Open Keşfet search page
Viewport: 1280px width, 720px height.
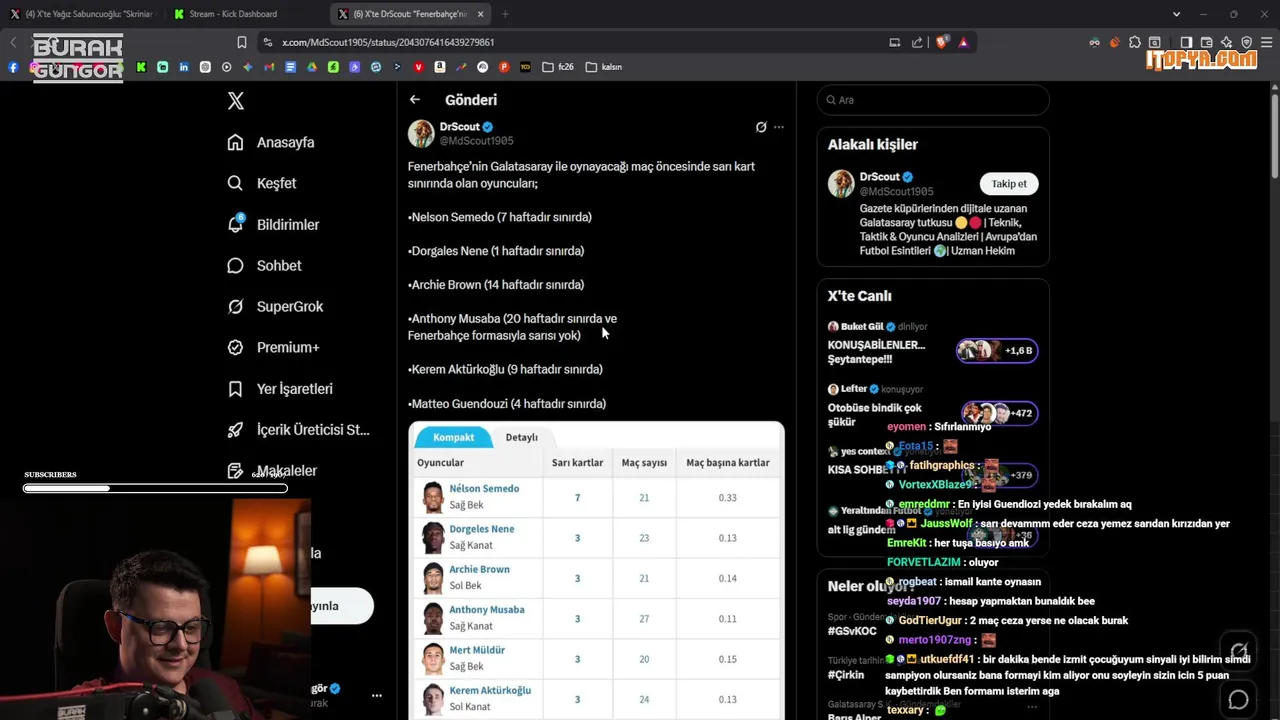pyautogui.click(x=262, y=183)
